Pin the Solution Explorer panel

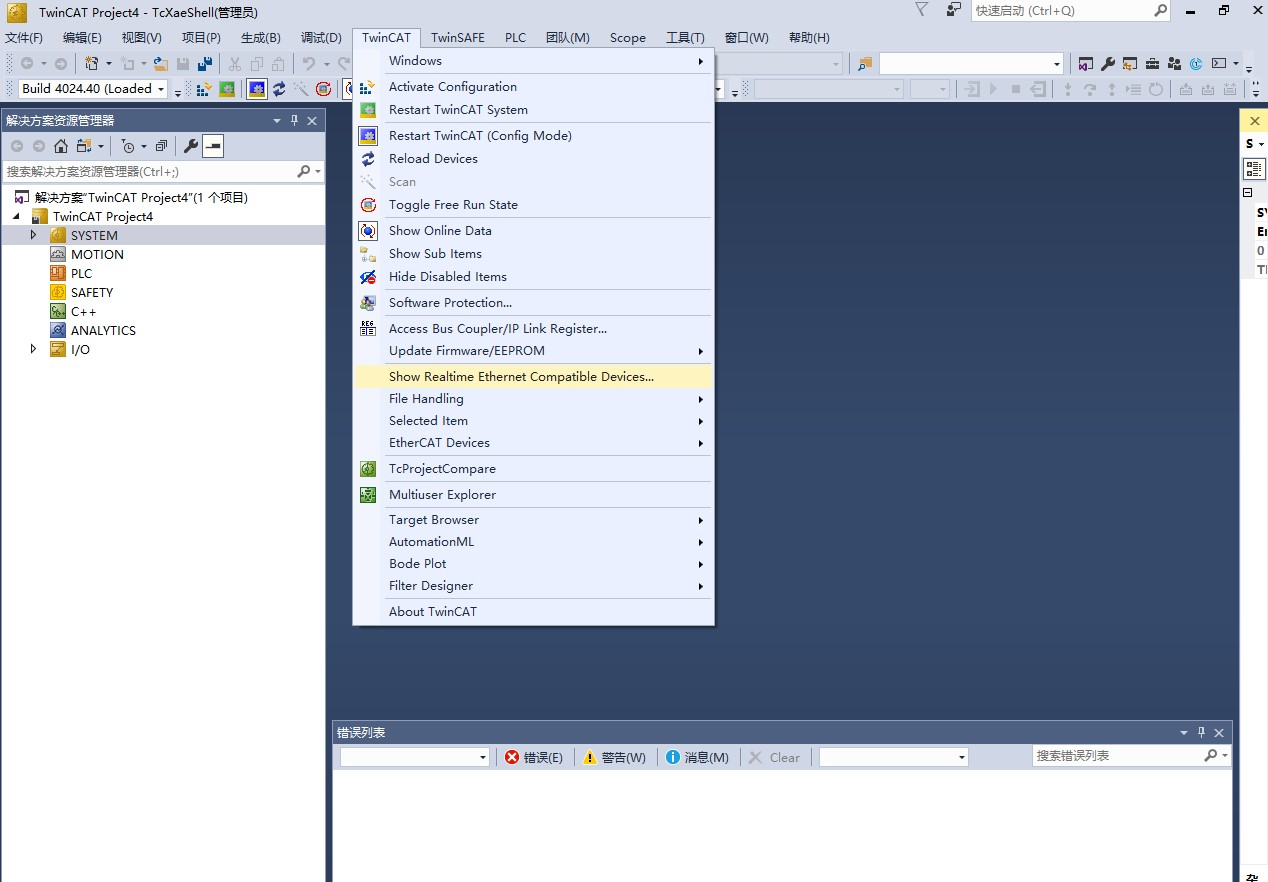[294, 120]
